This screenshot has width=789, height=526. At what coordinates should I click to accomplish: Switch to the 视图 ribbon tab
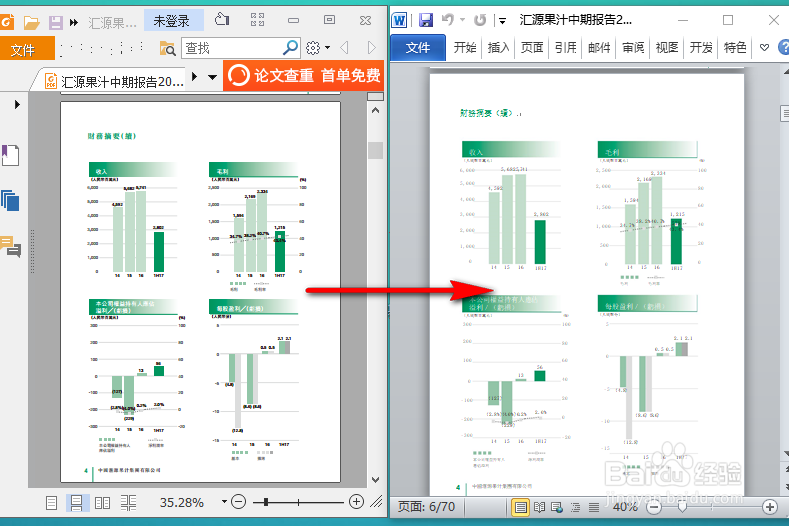[x=667, y=48]
